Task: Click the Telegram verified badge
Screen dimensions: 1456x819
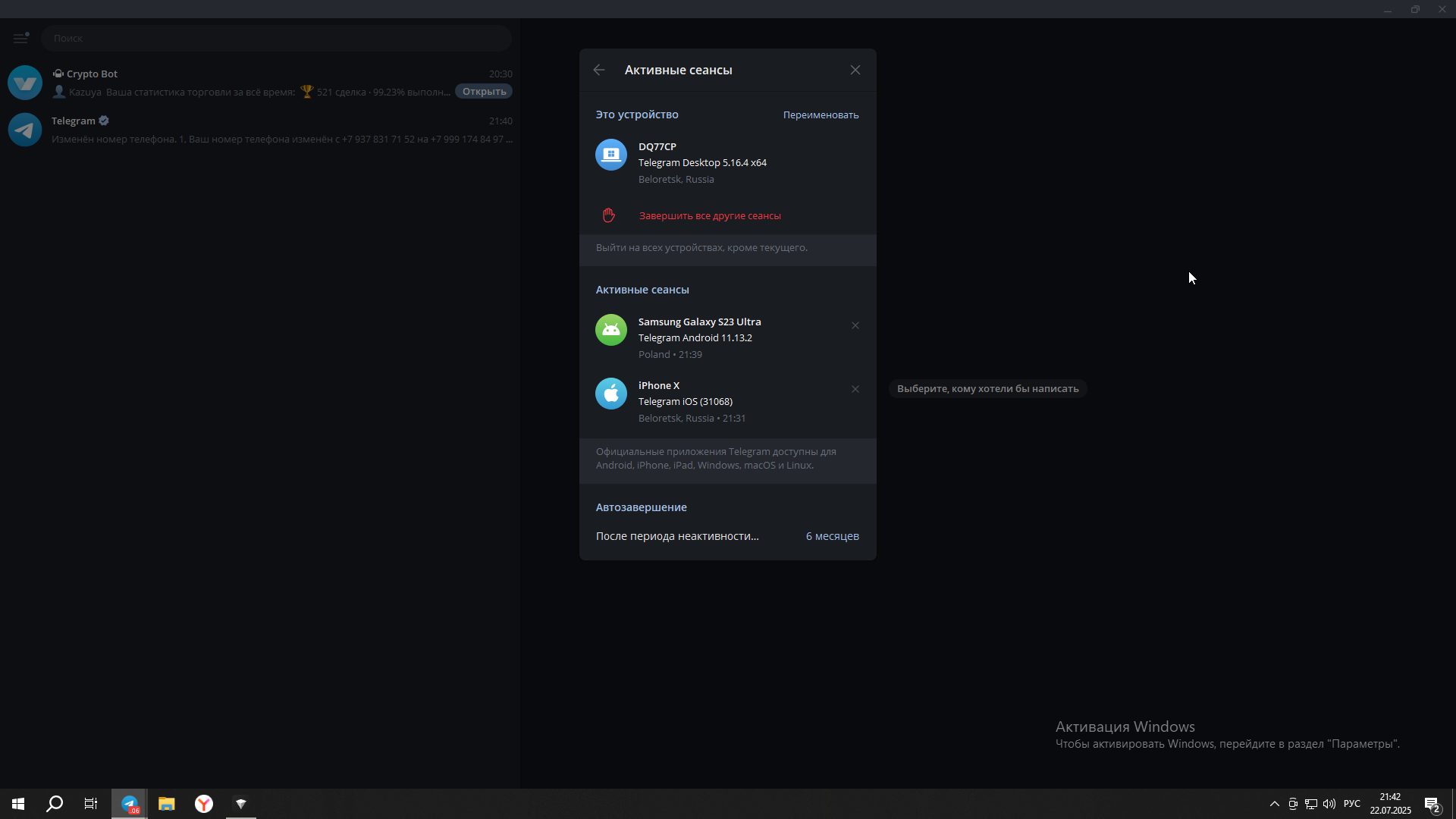Action: pyautogui.click(x=104, y=121)
